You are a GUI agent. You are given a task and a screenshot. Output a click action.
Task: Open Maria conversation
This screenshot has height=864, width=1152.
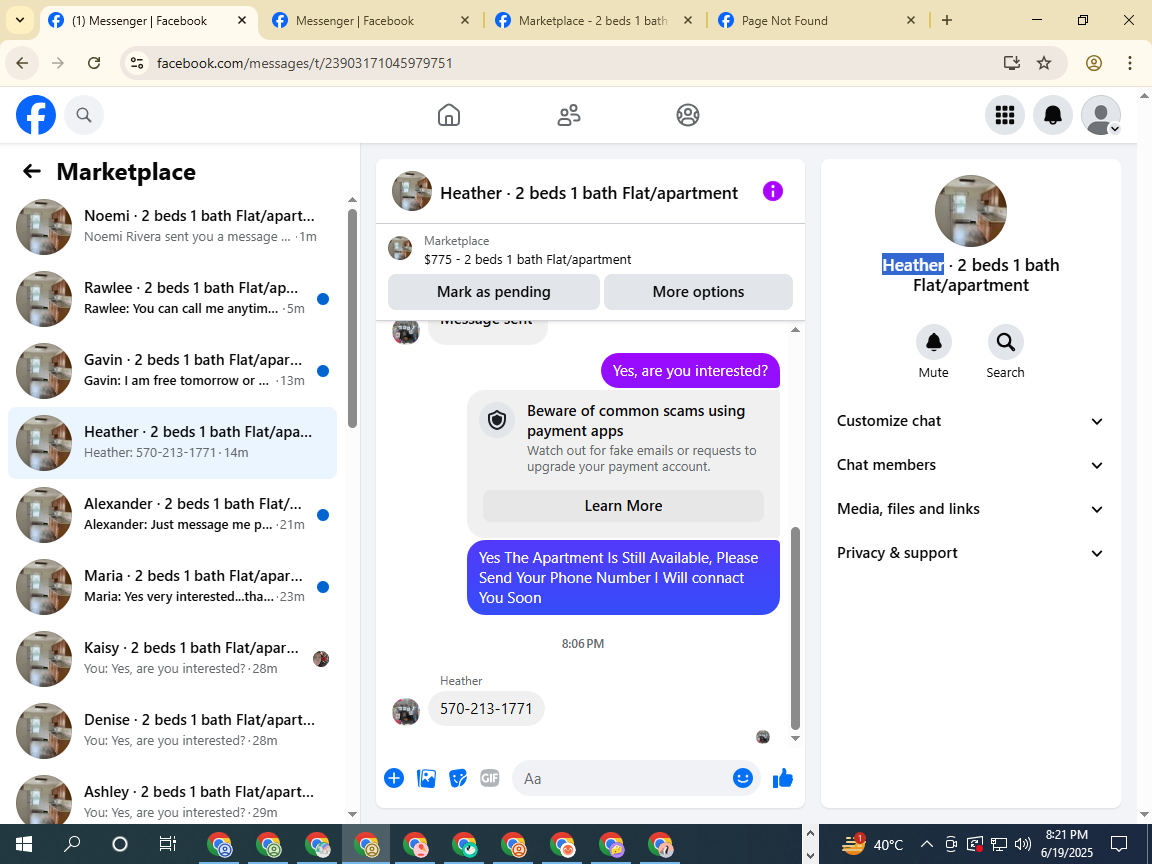[173, 586]
